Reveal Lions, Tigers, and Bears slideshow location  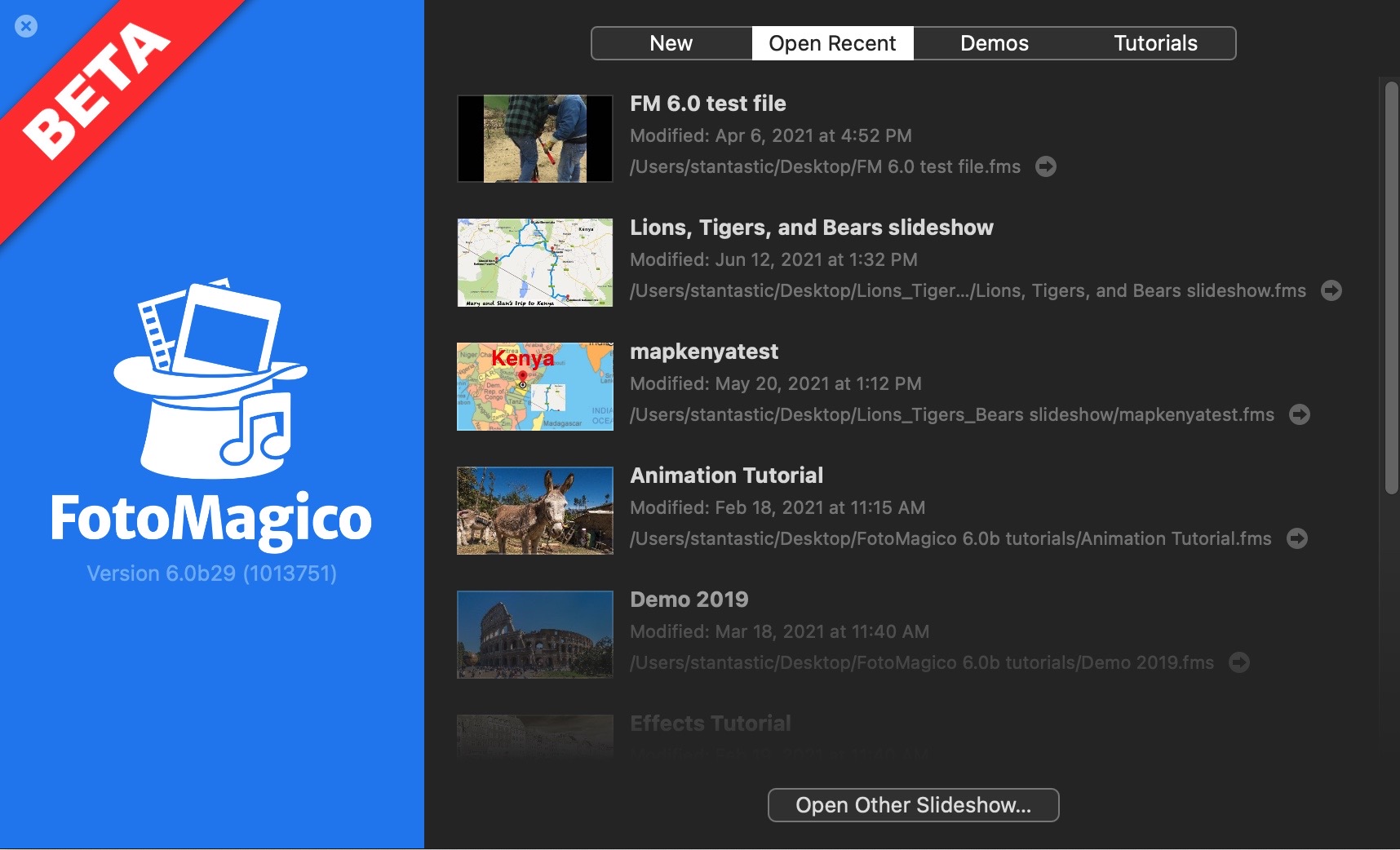point(1331,290)
